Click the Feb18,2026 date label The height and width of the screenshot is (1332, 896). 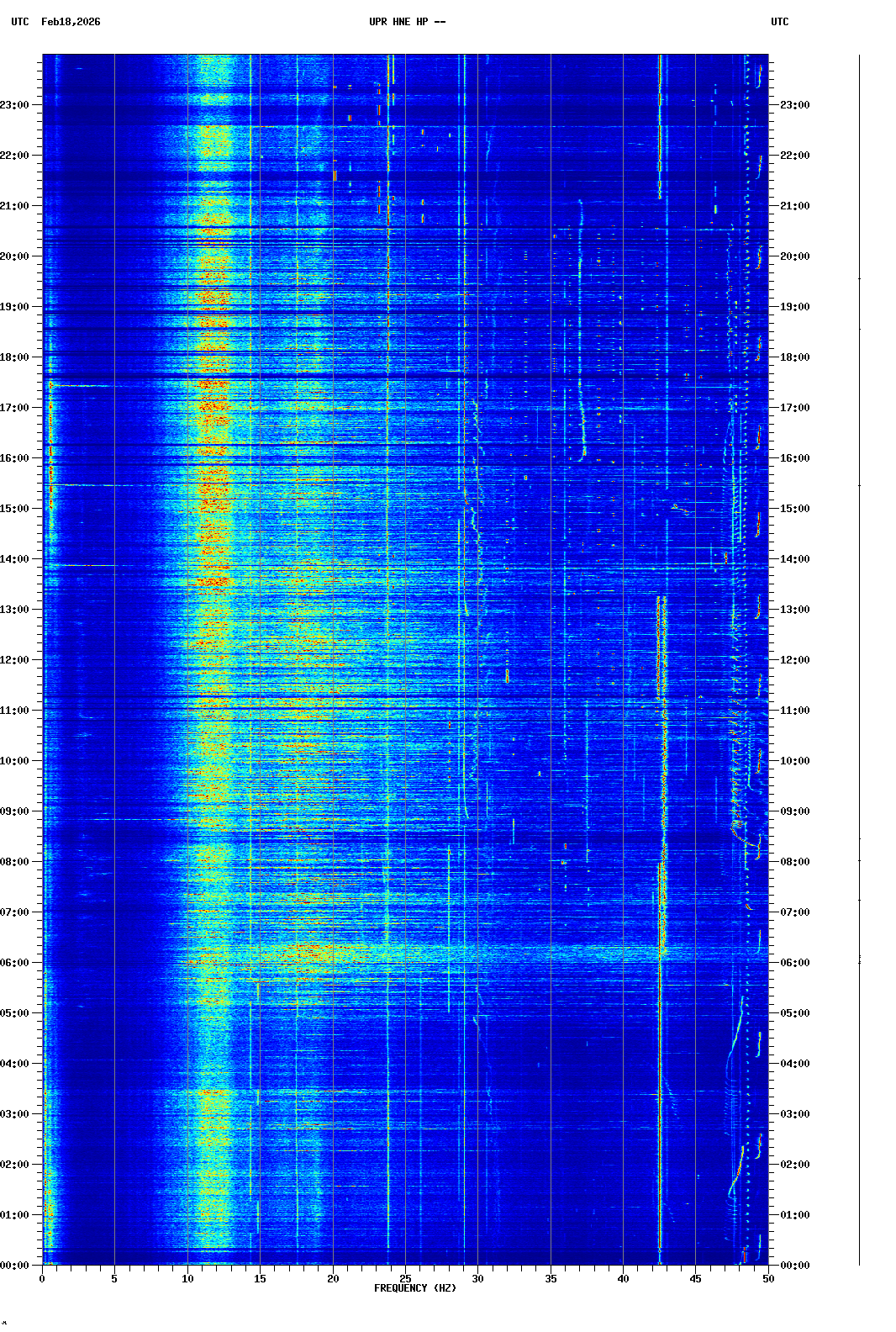coord(71,22)
